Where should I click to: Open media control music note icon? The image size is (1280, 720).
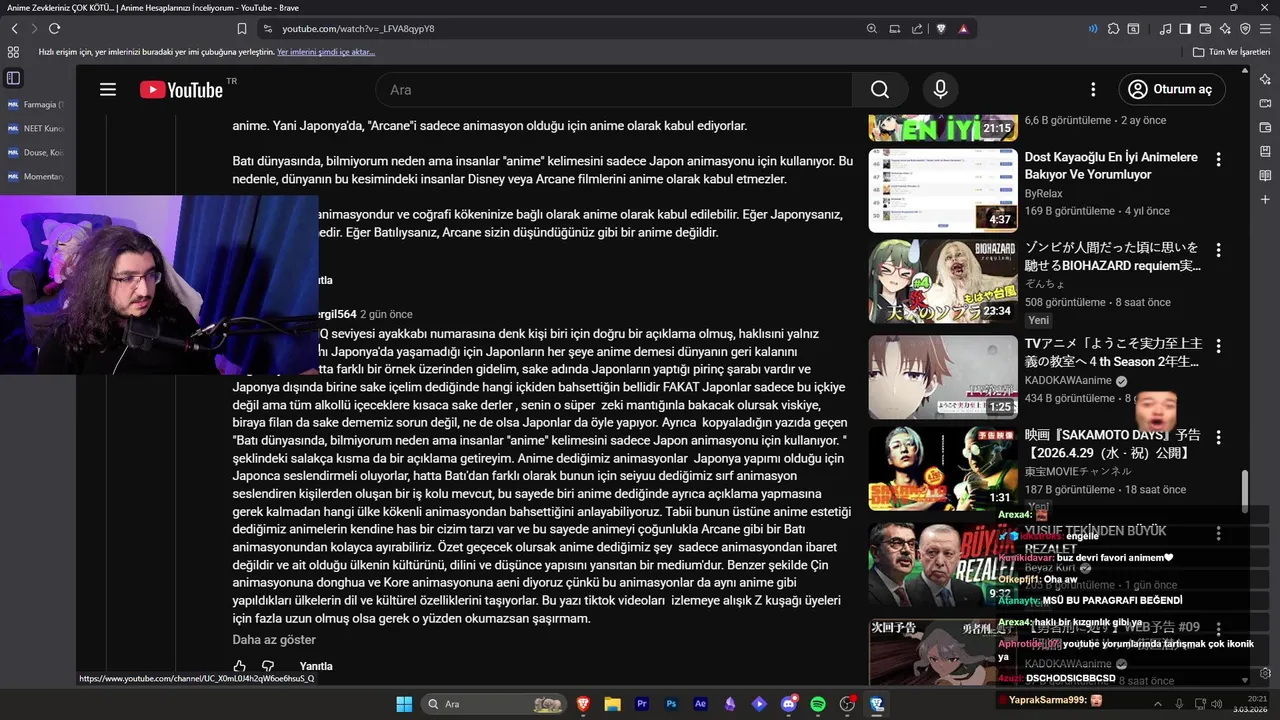coord(1165,29)
